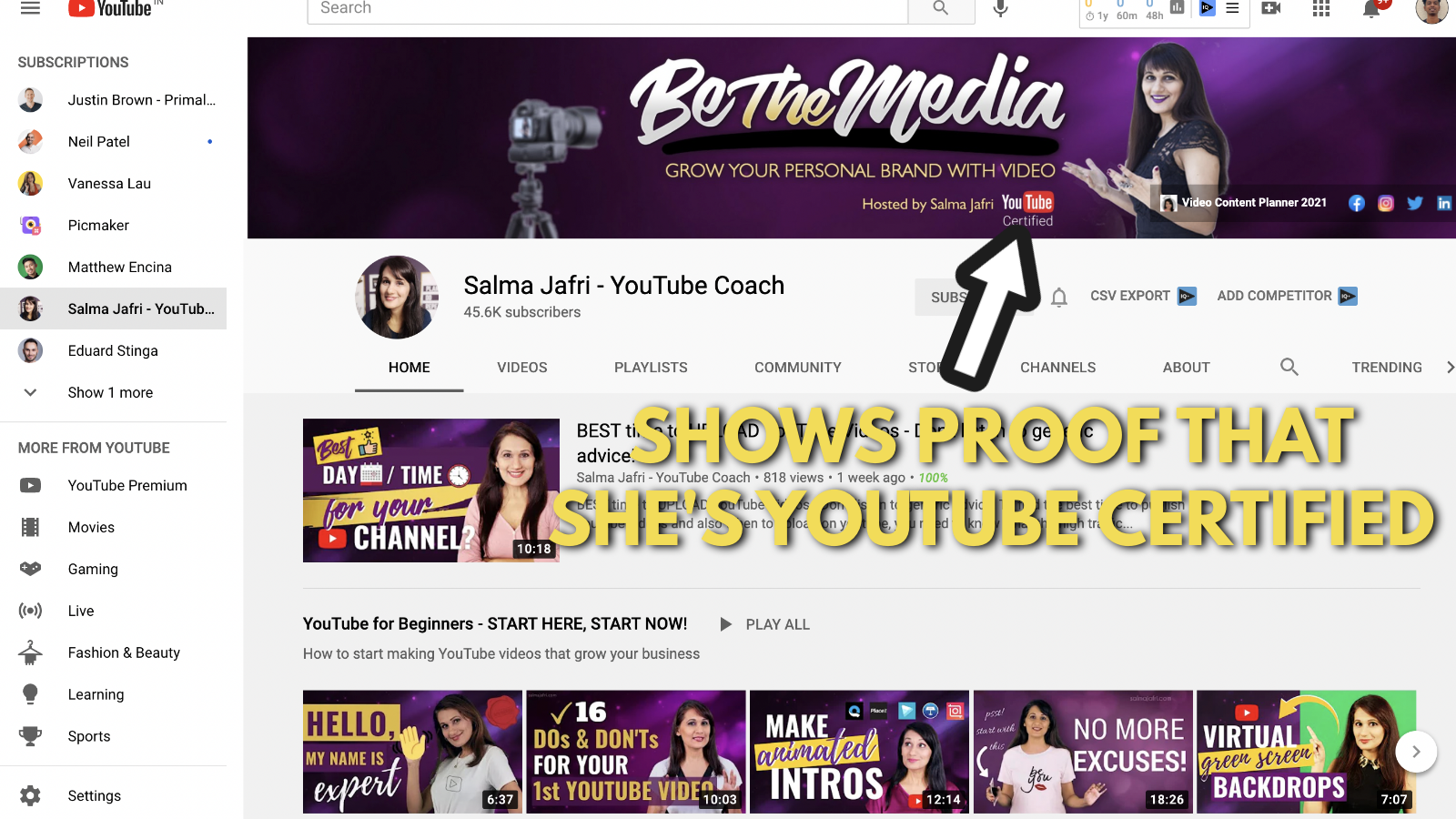Open Fashion & Beauty in sidebar
Image resolution: width=1456 pixels, height=819 pixels.
pos(113,653)
